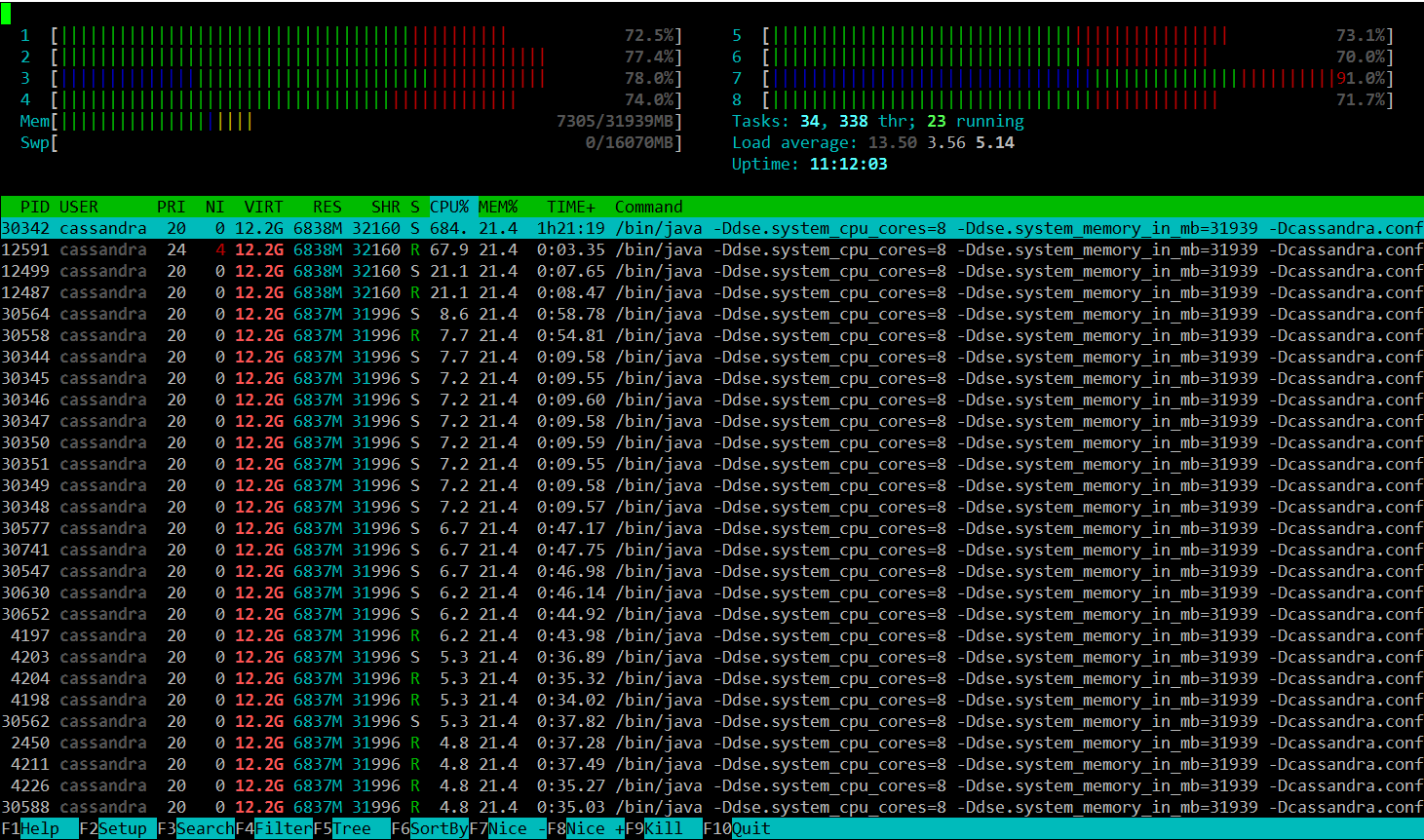Open F6 SortBy in the bottom bar

[x=429, y=829]
